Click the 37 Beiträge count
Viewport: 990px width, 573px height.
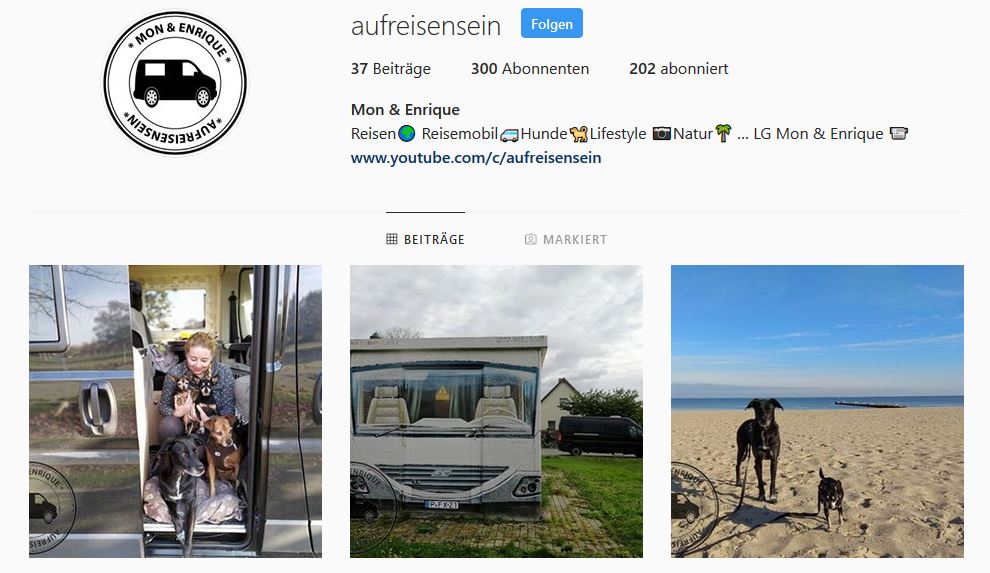[391, 69]
